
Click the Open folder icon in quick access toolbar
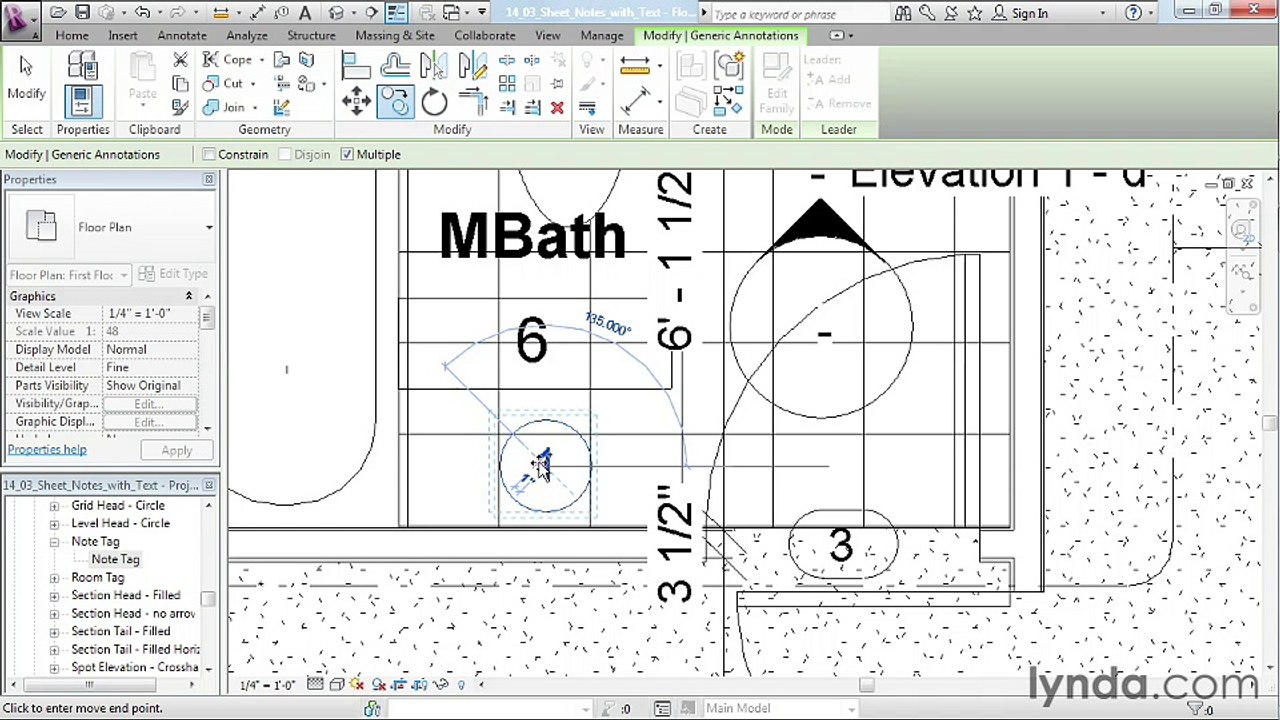[58, 13]
